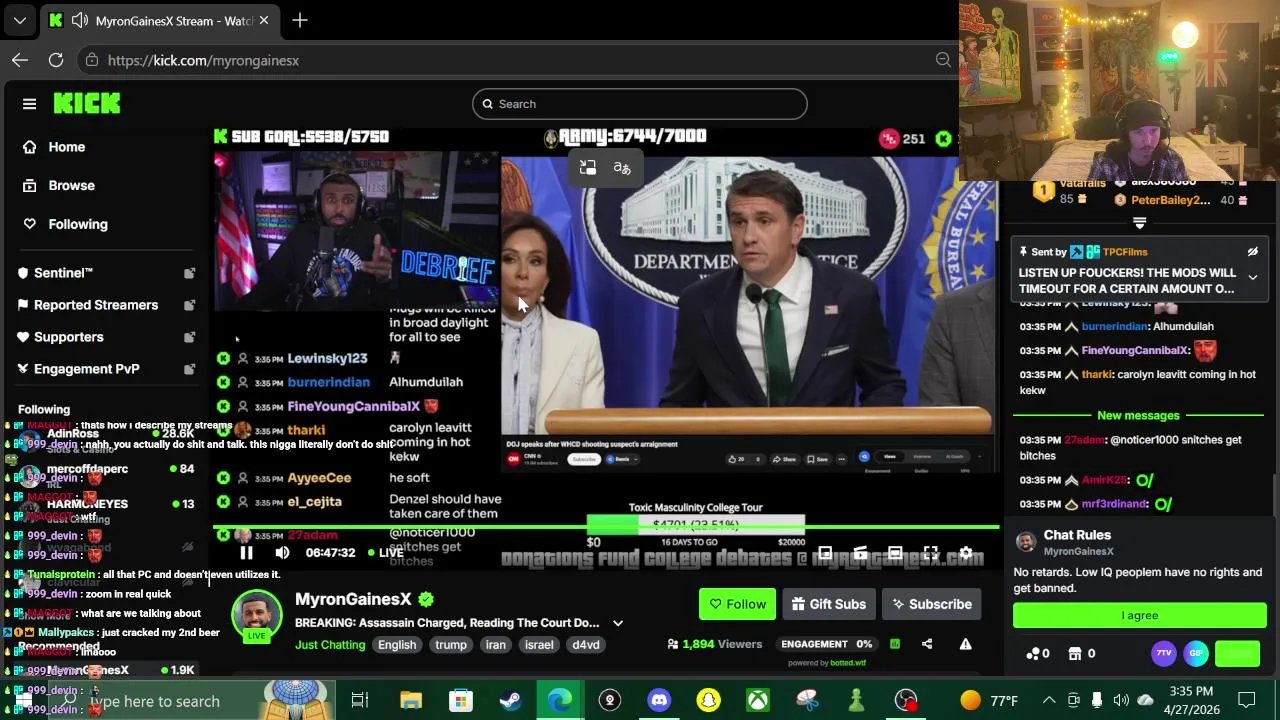Click the browser back arrow
This screenshot has height=720, width=1280.
click(20, 60)
